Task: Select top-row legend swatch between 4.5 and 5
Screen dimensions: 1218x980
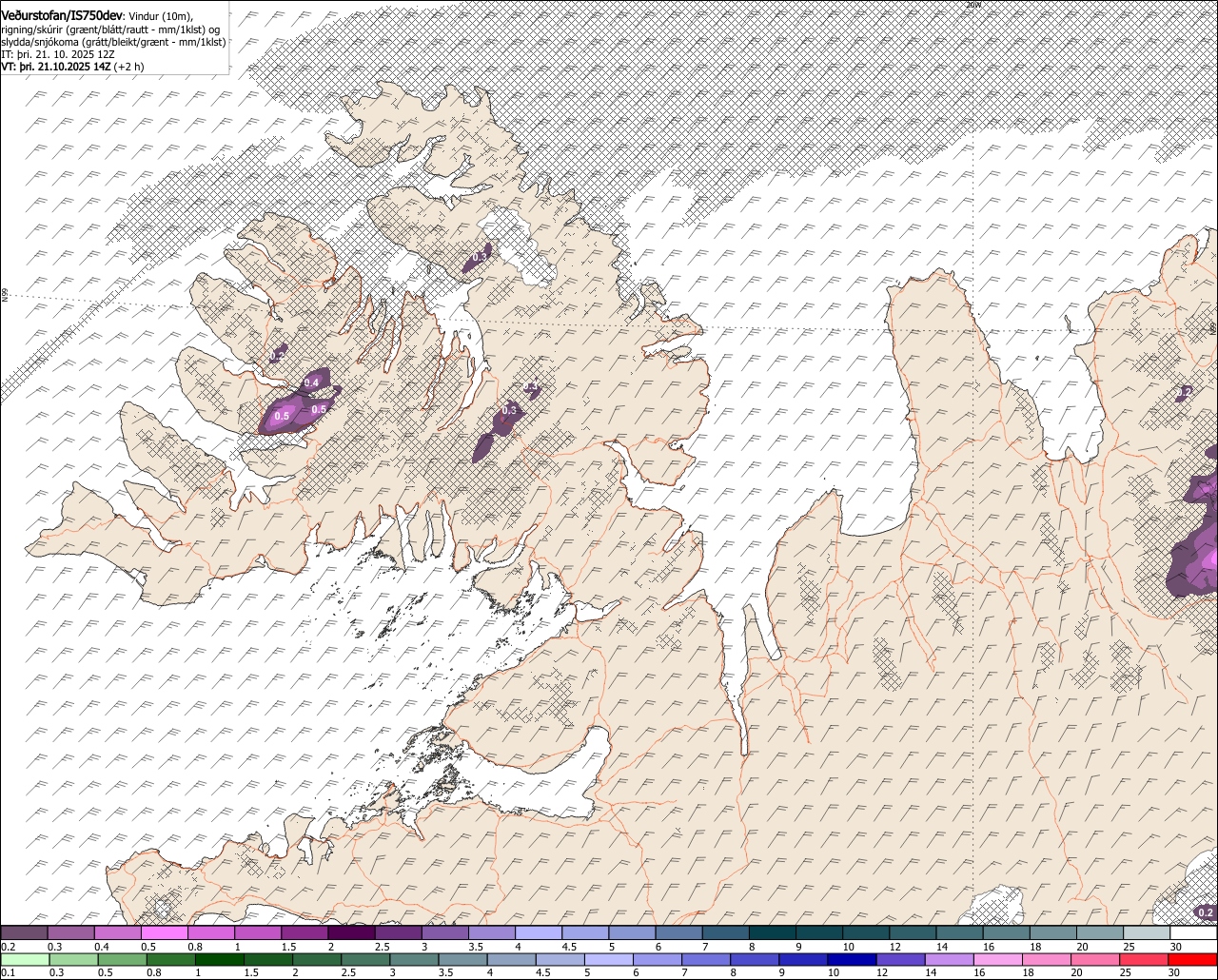Action: (584, 932)
